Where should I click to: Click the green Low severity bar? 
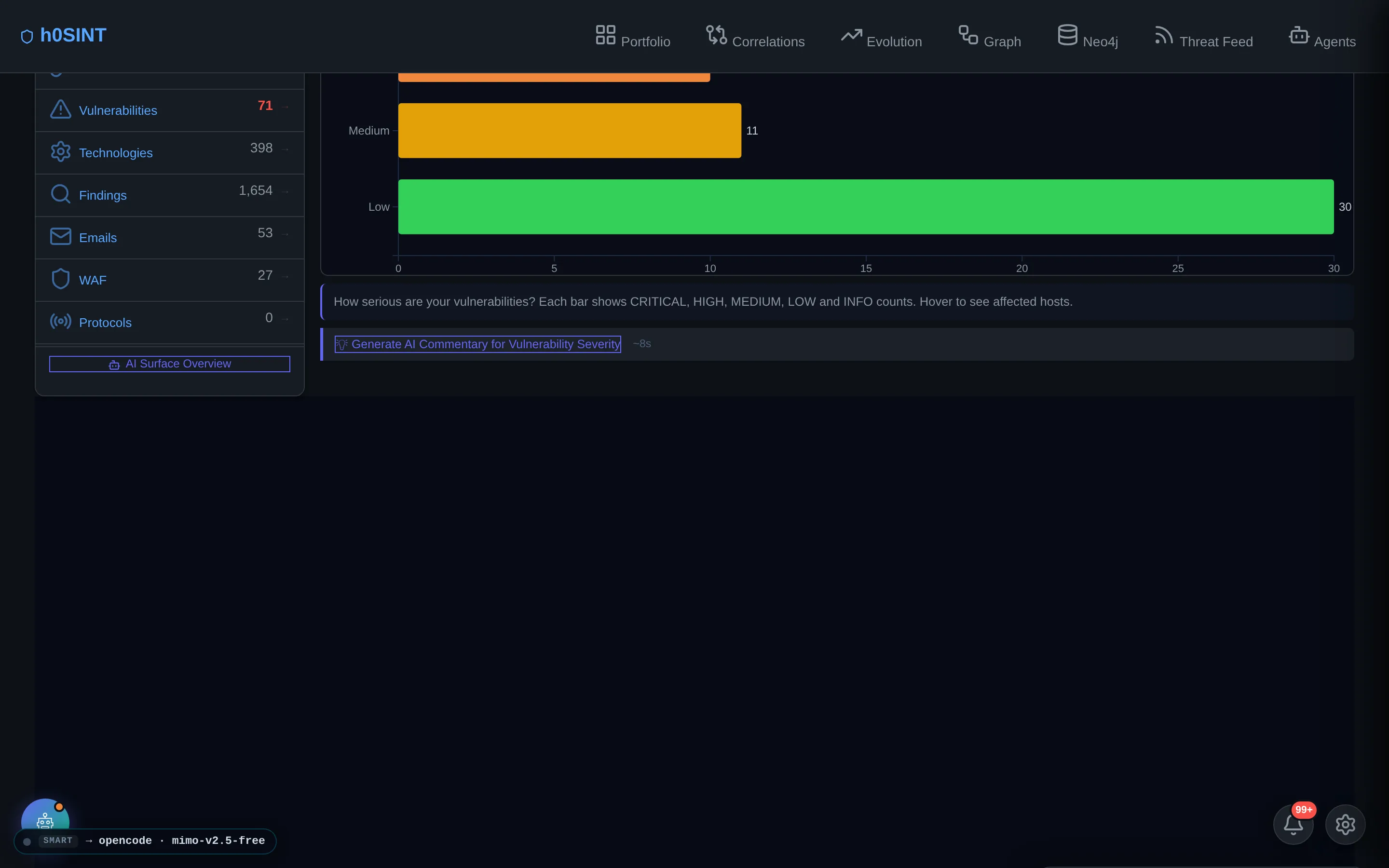[866, 207]
